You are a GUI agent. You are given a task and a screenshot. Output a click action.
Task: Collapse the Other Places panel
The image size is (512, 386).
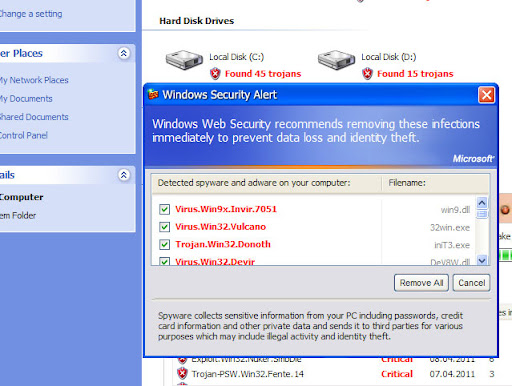[x=124, y=53]
